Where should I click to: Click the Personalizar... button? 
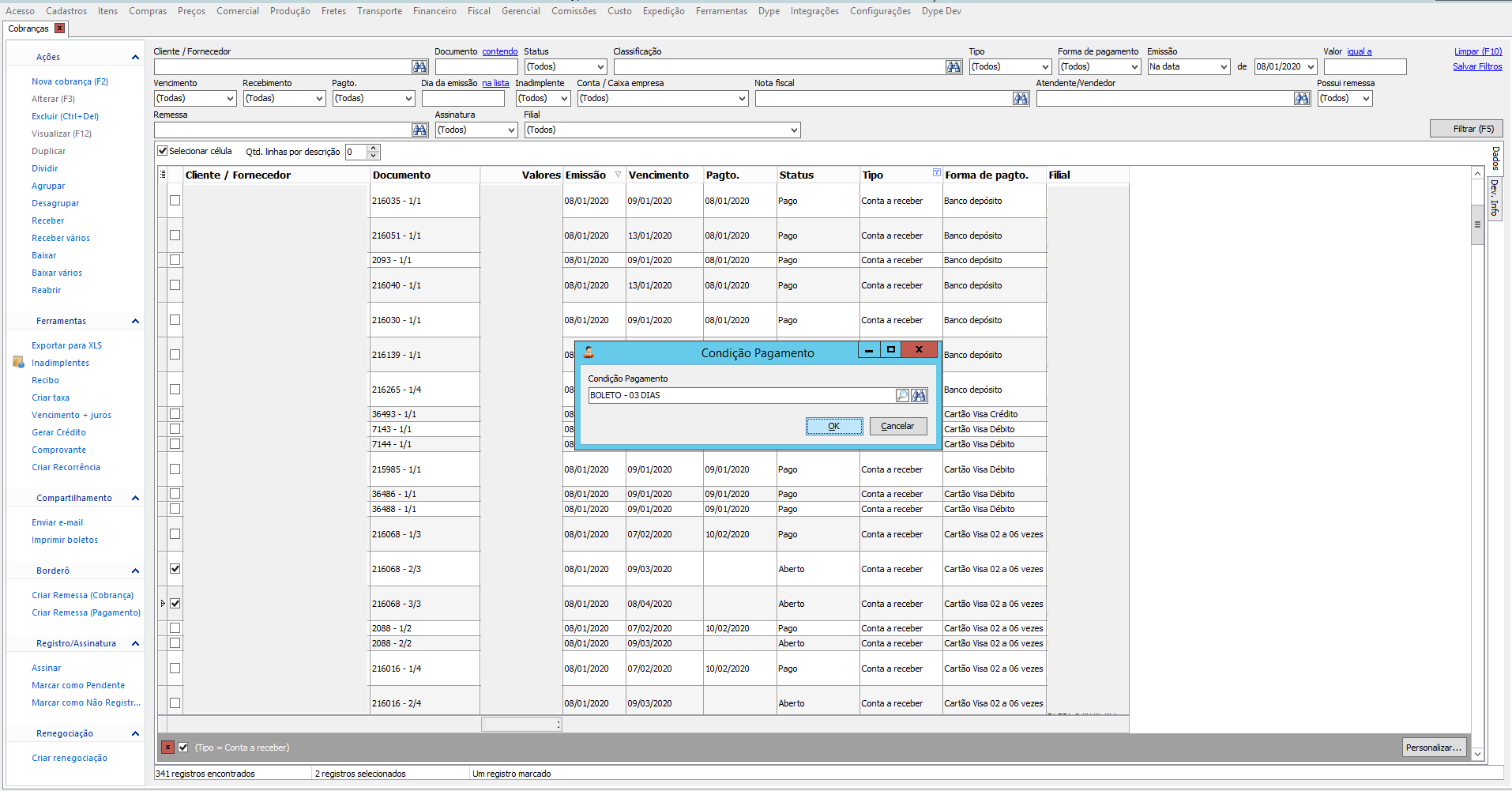tap(1435, 748)
